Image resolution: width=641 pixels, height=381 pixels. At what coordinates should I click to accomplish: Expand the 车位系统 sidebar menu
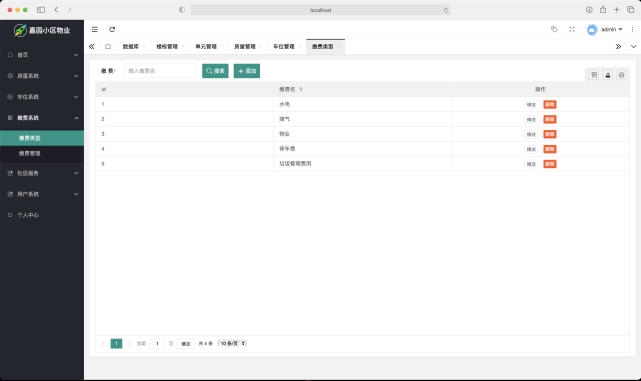click(42, 97)
